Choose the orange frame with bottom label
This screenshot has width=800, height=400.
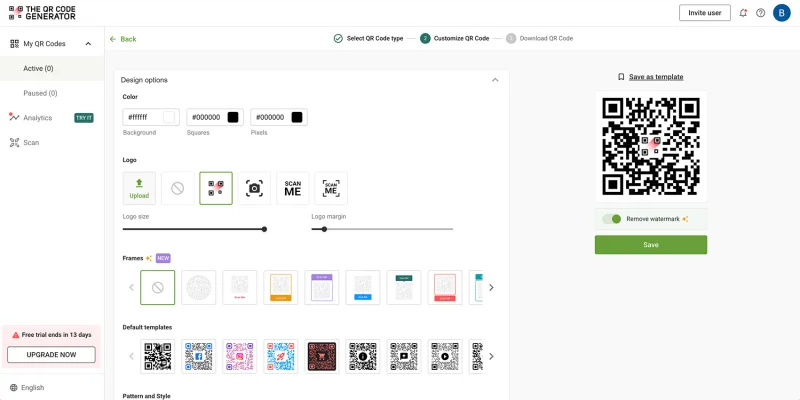point(281,288)
